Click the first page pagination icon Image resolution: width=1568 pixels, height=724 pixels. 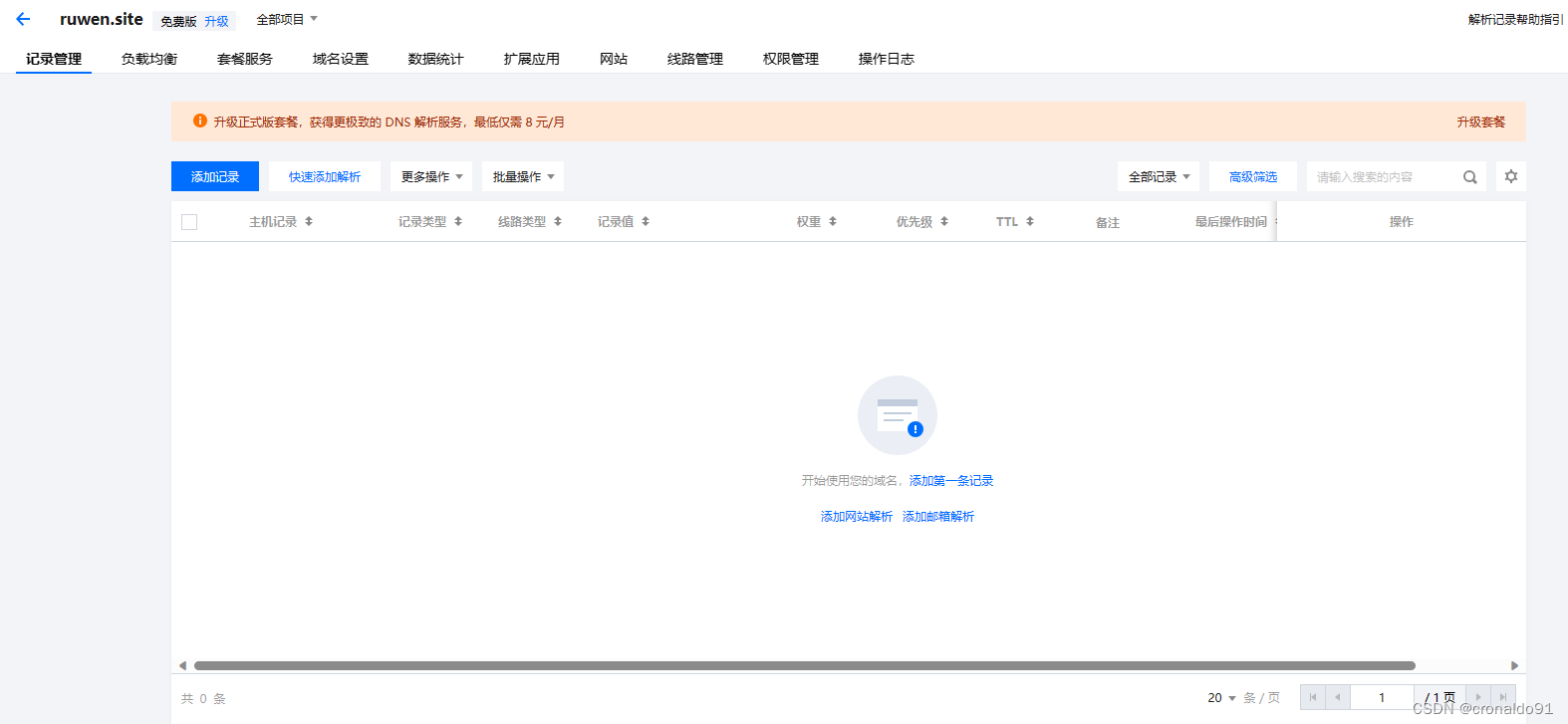click(x=1313, y=697)
